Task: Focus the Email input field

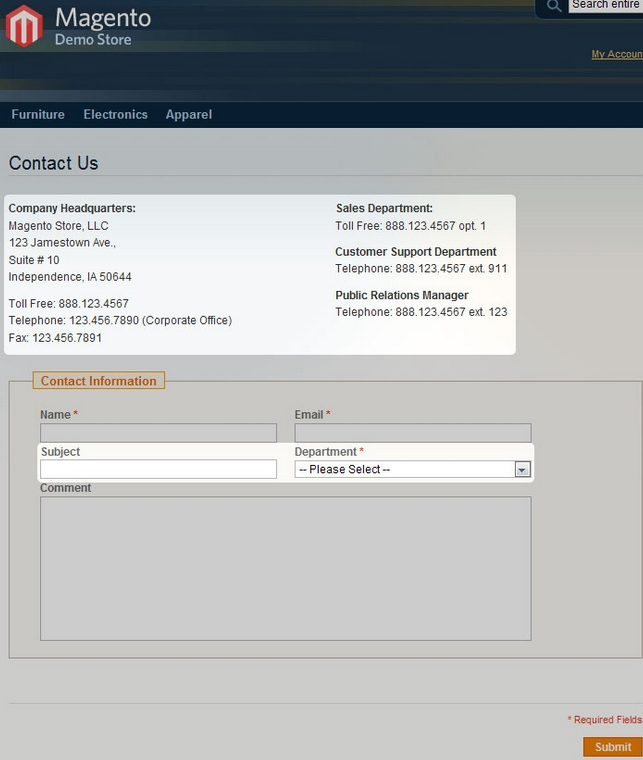Action: (x=413, y=432)
